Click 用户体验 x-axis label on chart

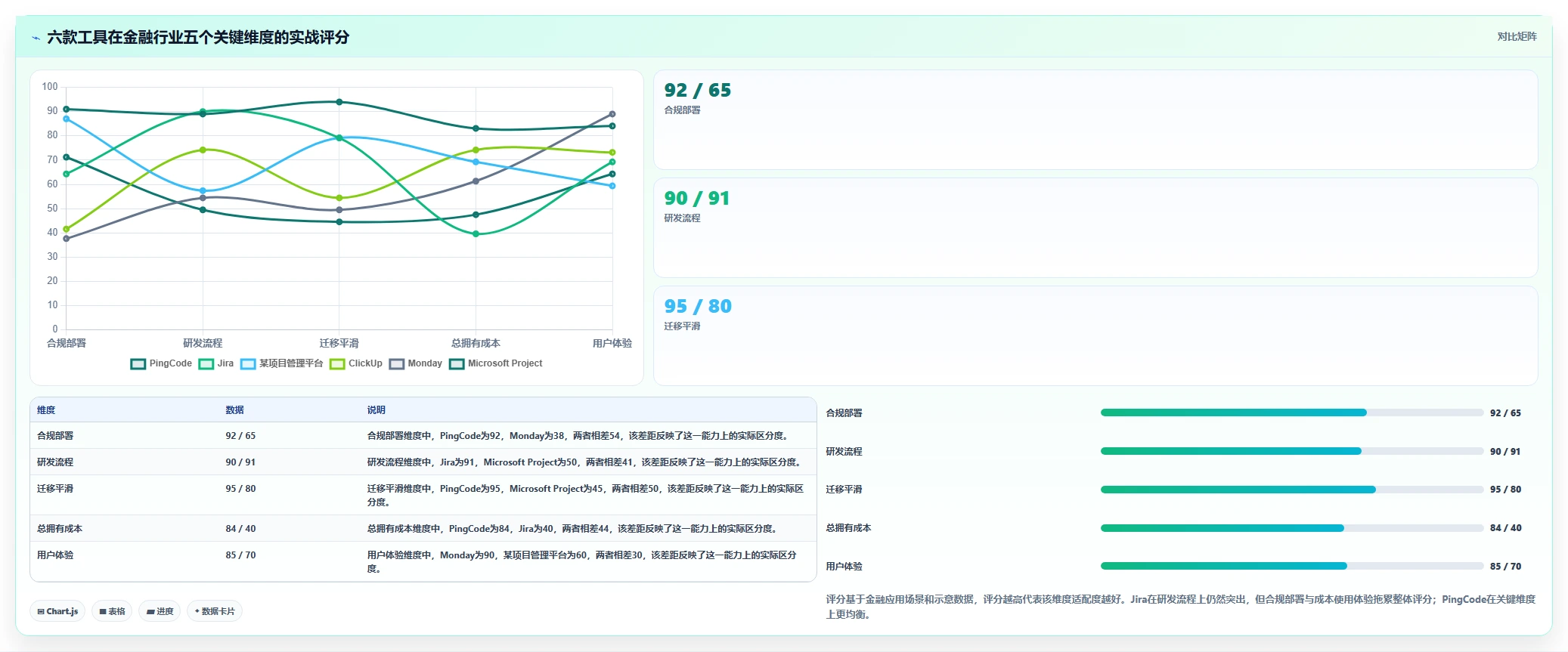612,343
